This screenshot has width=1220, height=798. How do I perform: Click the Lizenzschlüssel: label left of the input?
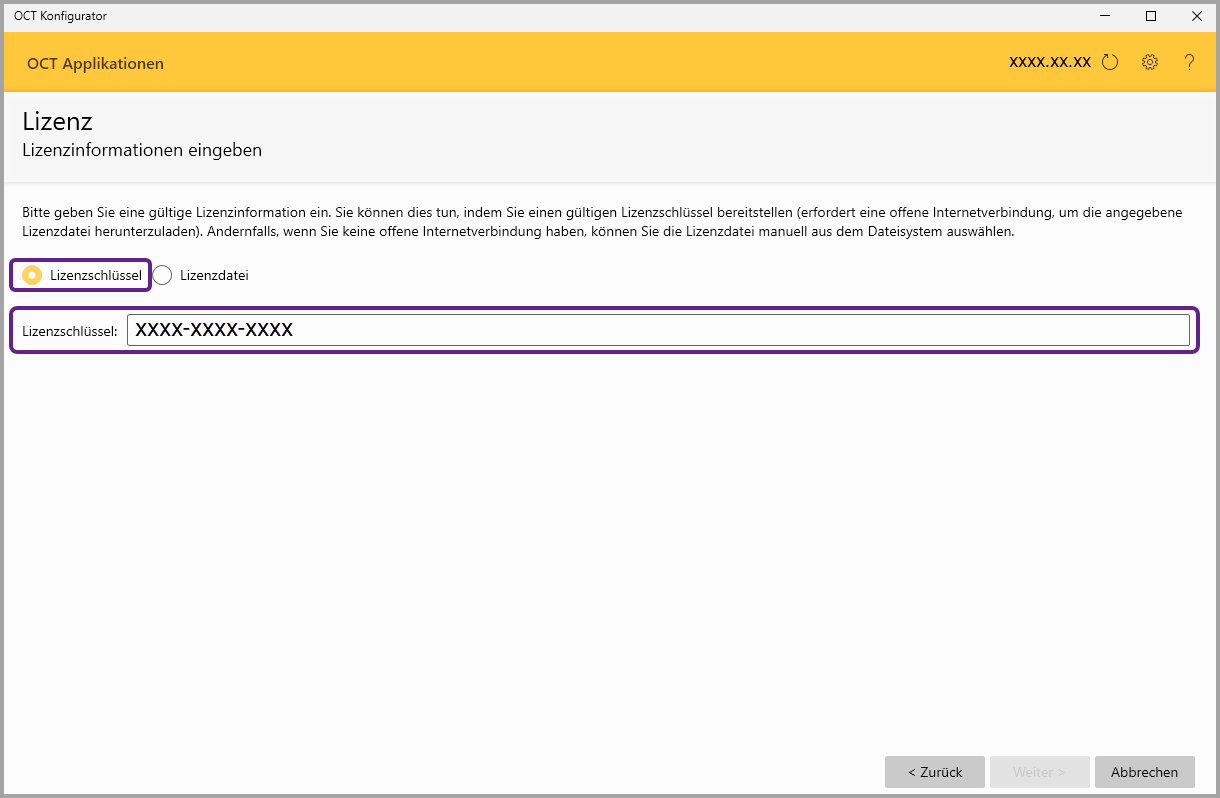(x=69, y=330)
